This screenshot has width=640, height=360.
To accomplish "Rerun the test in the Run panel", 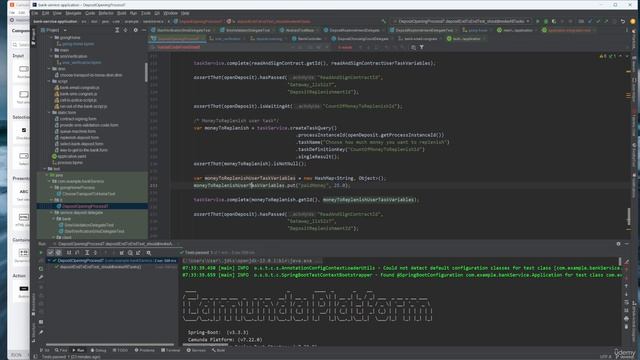I will click(41, 253).
